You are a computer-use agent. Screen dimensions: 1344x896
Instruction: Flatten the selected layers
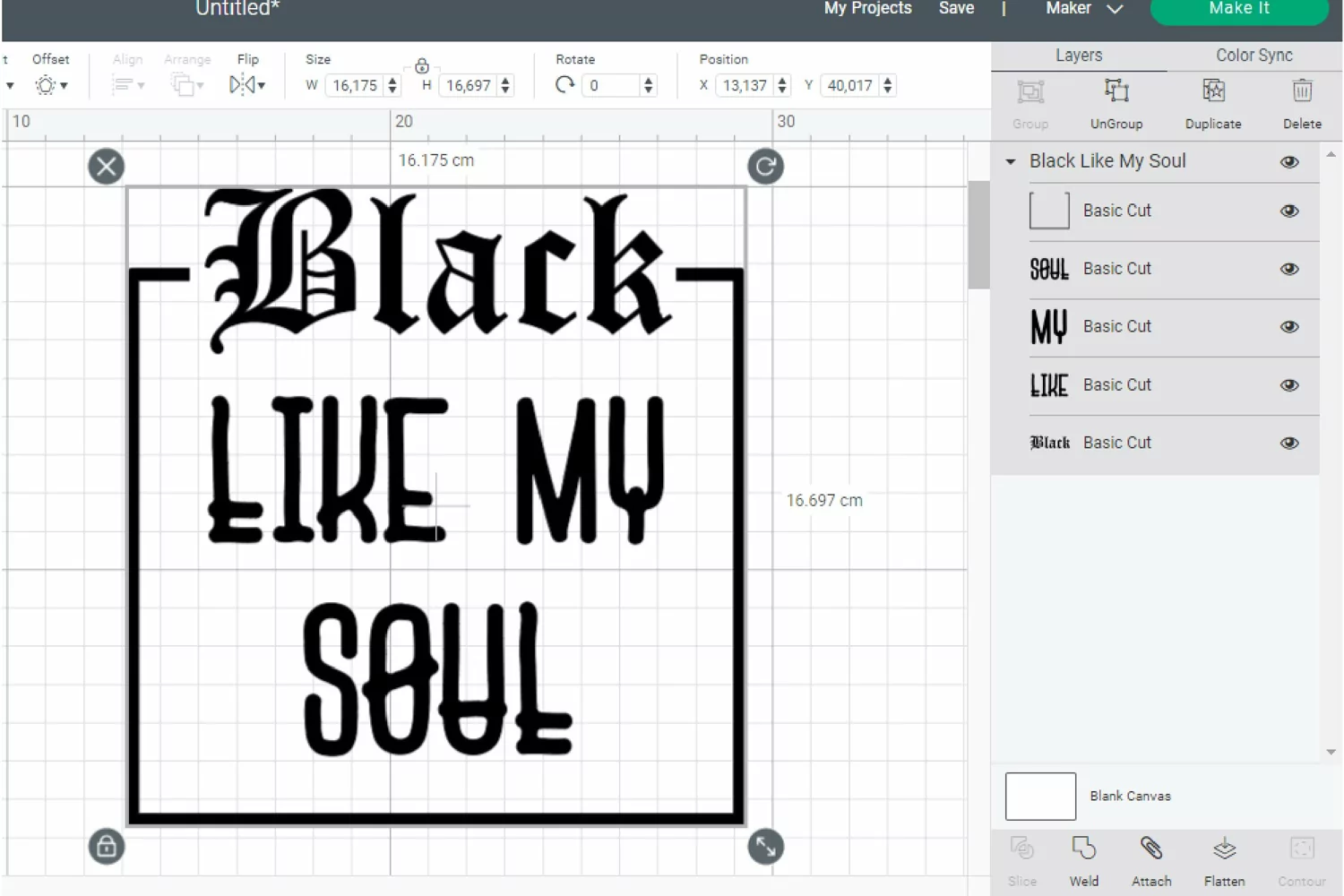1224,849
